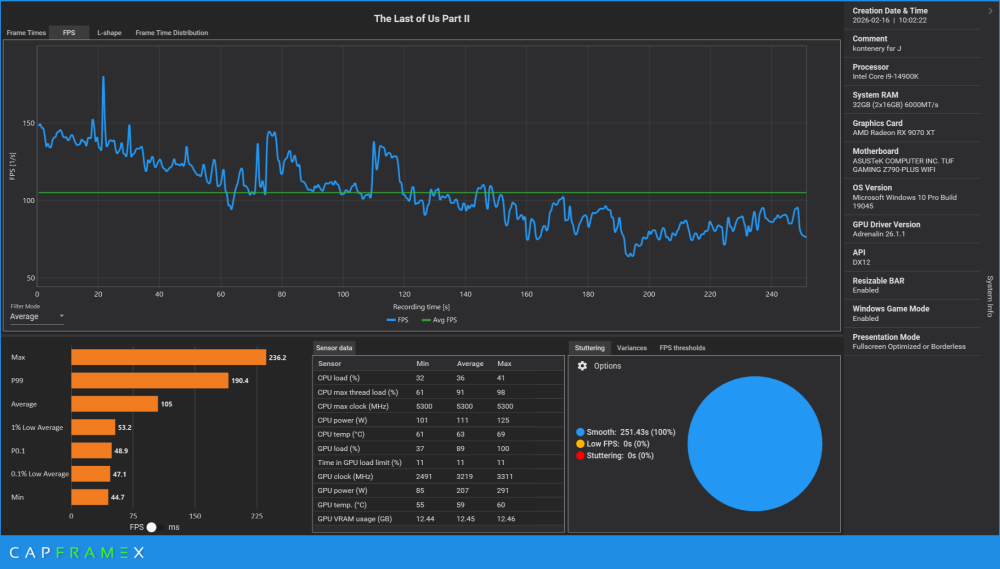Screen dimensions: 1000x569
Task: Toggle the FPS / ms unit switch
Action: tap(152, 527)
